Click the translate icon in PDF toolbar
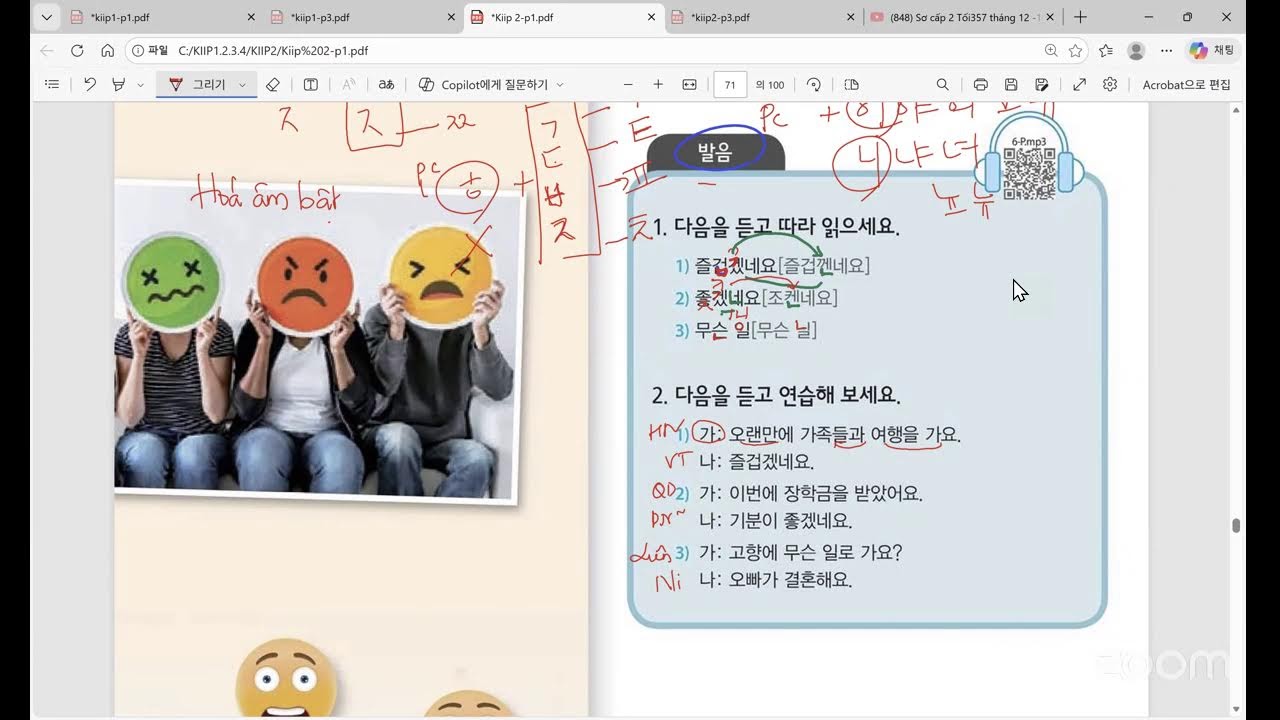The width and height of the screenshot is (1280, 720). pyautogui.click(x=386, y=85)
